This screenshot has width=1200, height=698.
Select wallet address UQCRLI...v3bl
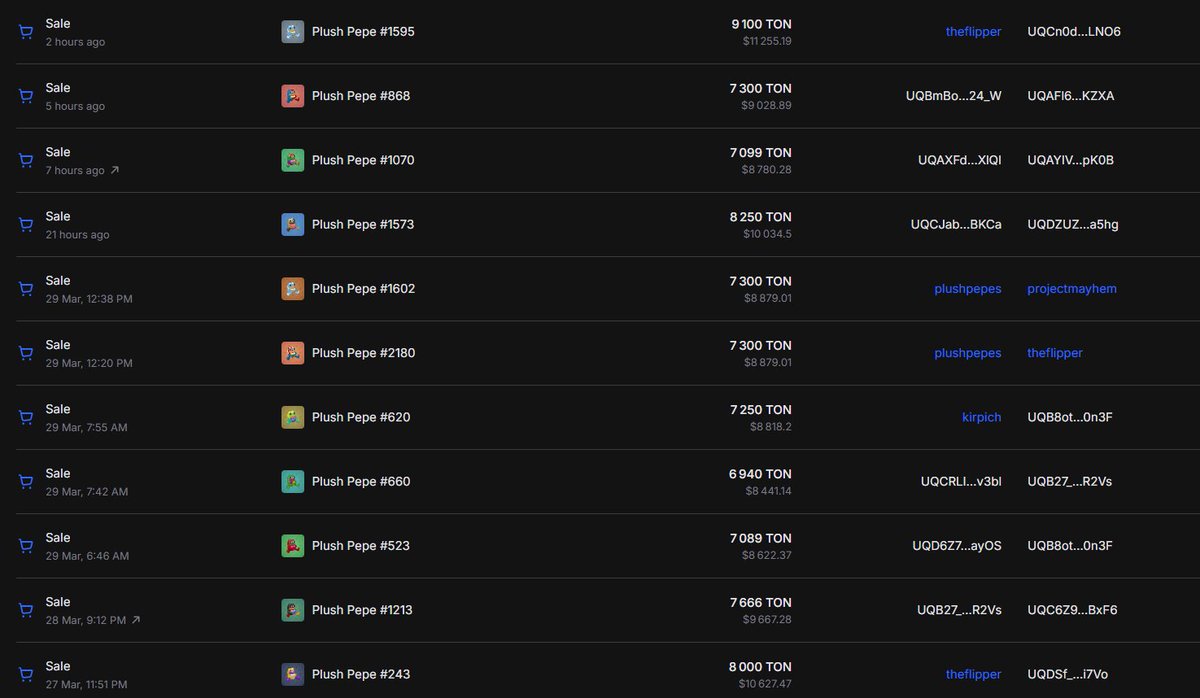point(961,481)
